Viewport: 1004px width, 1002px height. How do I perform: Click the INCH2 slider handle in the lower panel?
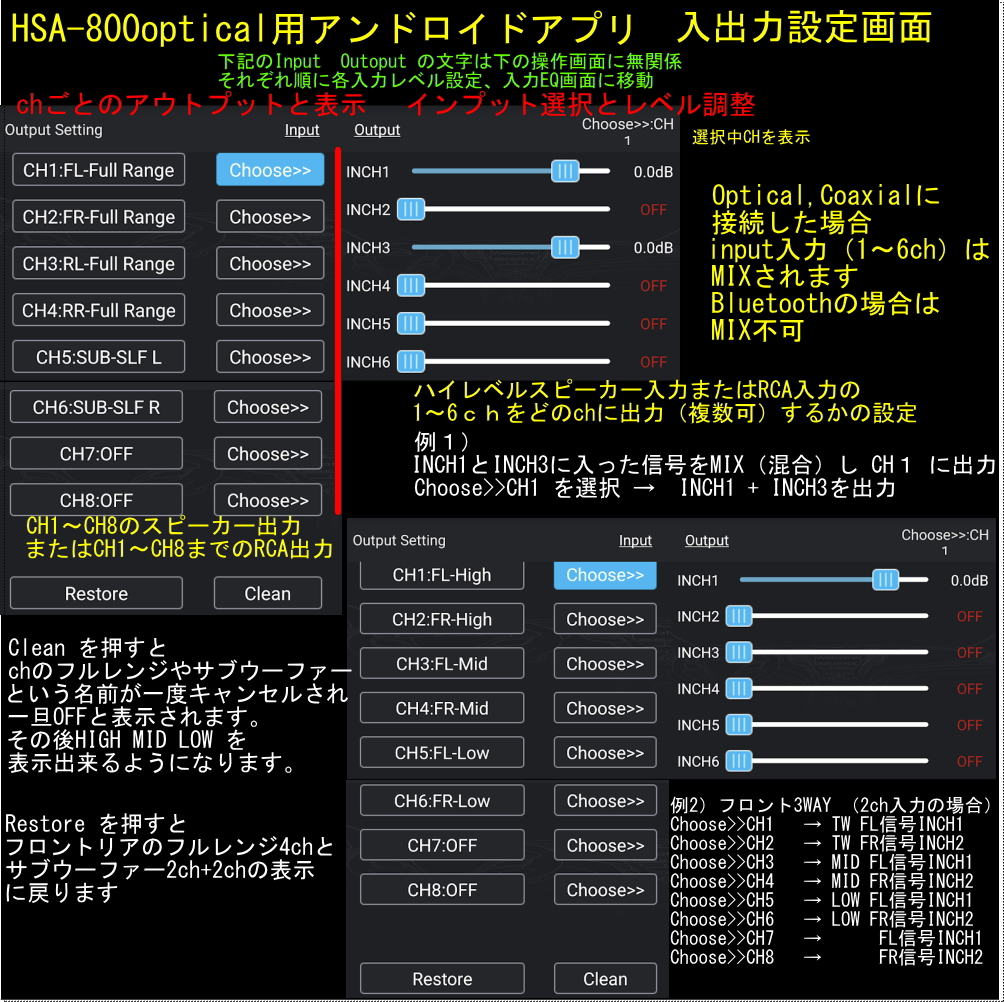click(x=739, y=616)
